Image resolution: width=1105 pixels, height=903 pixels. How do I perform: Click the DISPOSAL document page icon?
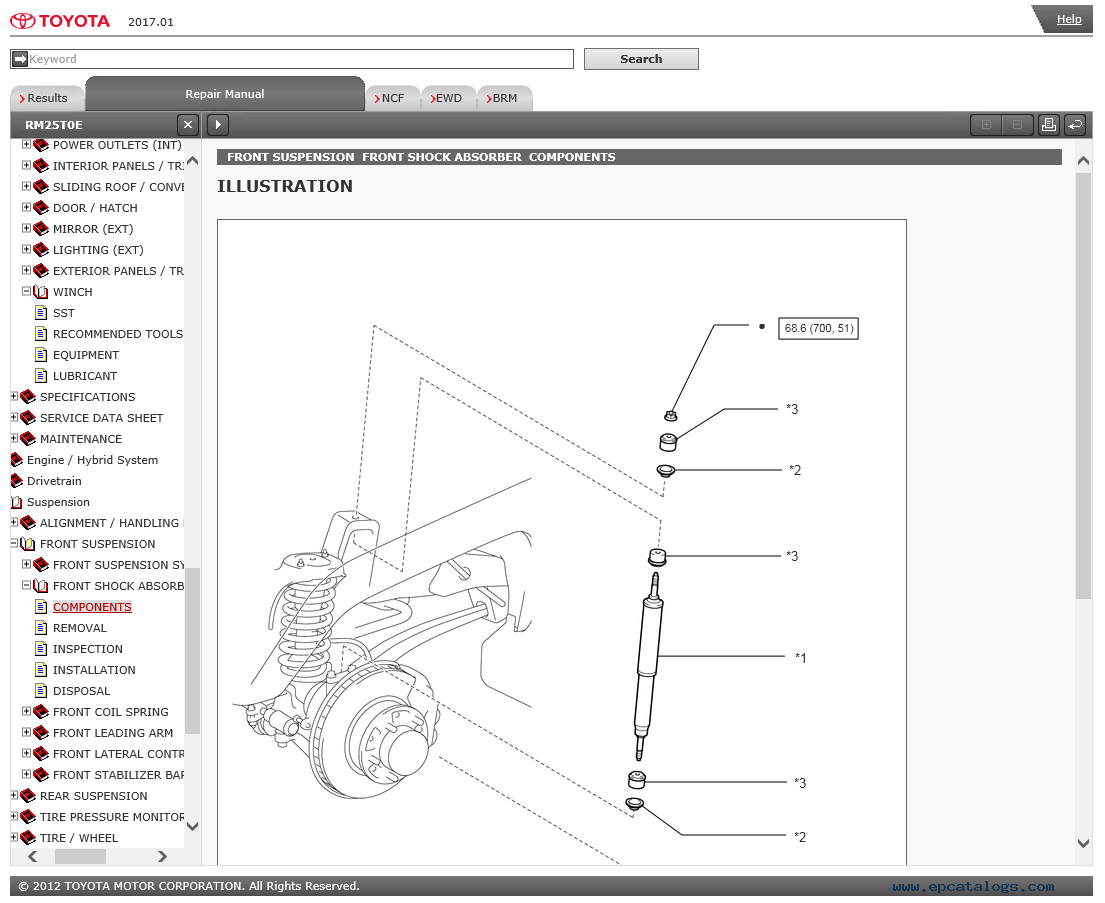(41, 692)
